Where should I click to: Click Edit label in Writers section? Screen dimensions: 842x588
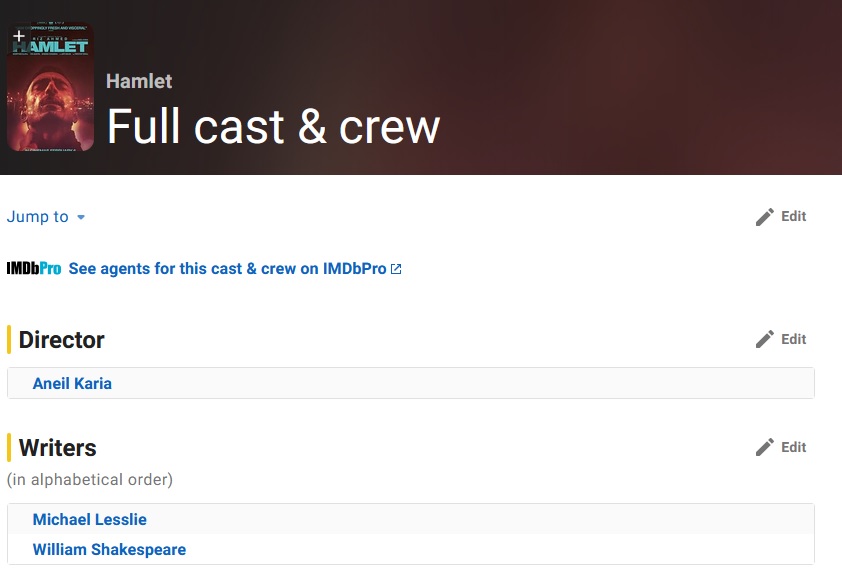[793, 447]
